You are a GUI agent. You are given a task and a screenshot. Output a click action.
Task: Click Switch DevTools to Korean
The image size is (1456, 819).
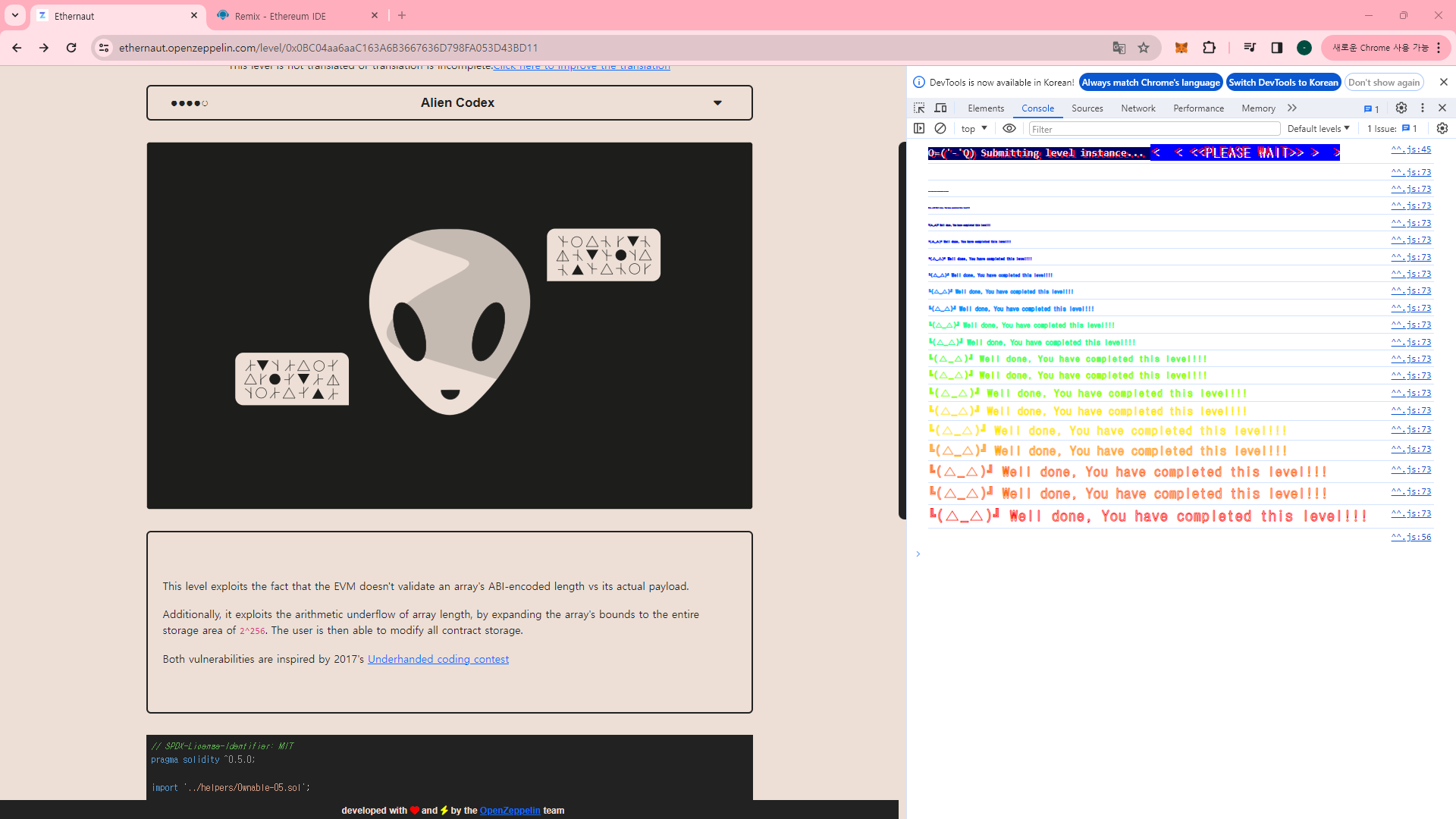point(1284,82)
